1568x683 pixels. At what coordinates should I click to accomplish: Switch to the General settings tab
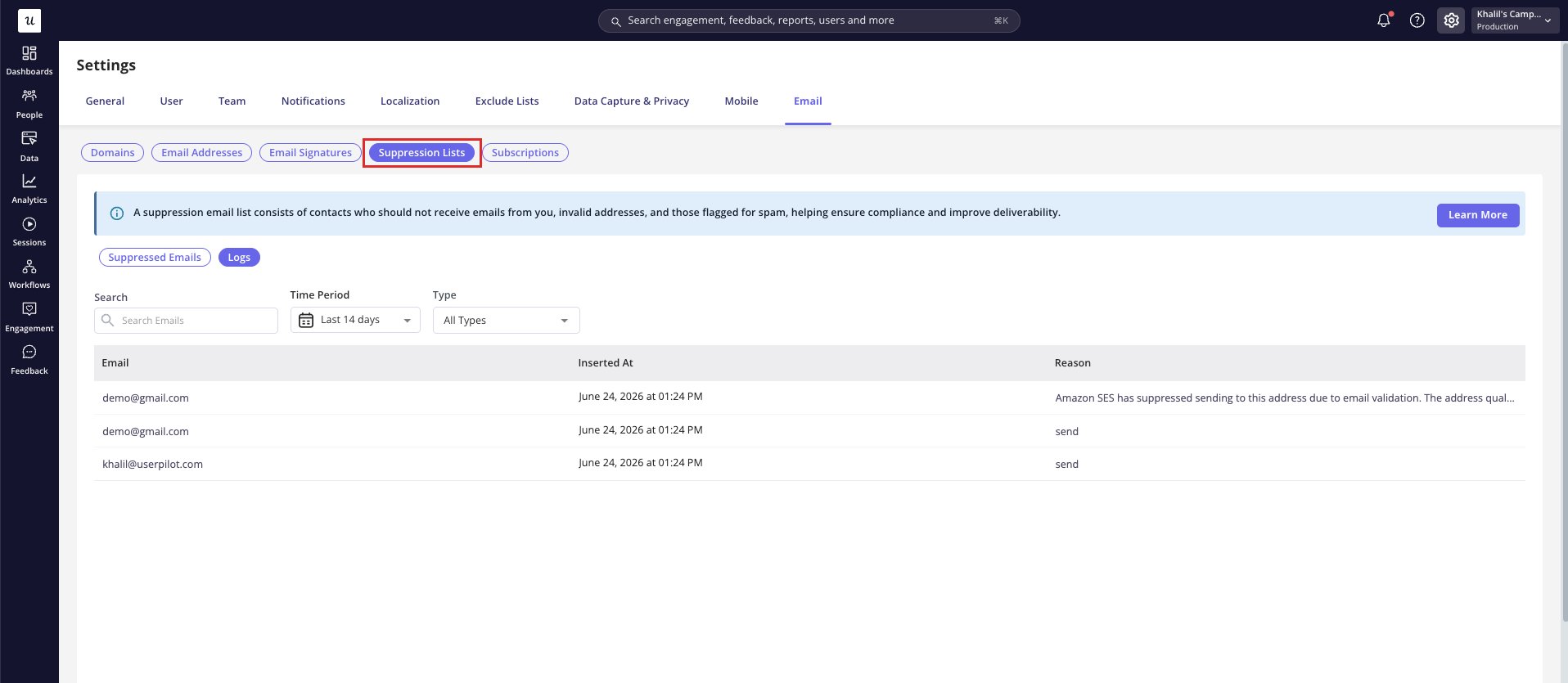(x=105, y=101)
